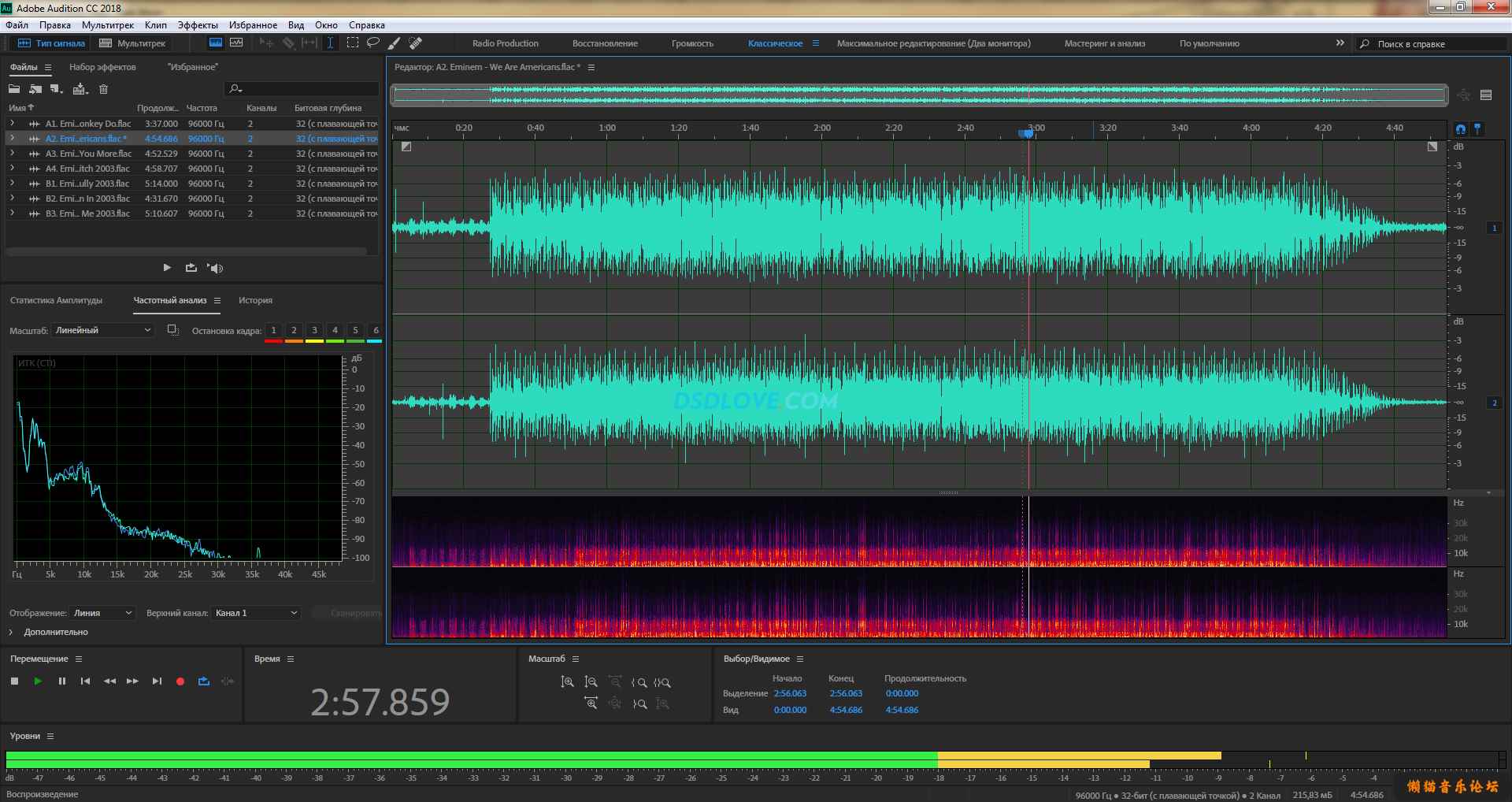Toggle Files panel loop playback icon
Viewport: 1512px width, 802px height.
pos(191,268)
